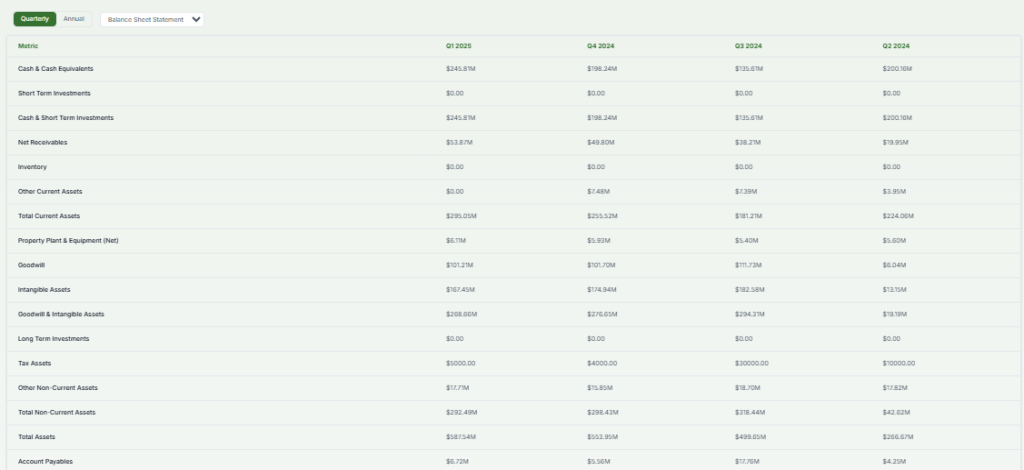
Task: Click Other Current Assets value $3.95M
Action: (894, 191)
